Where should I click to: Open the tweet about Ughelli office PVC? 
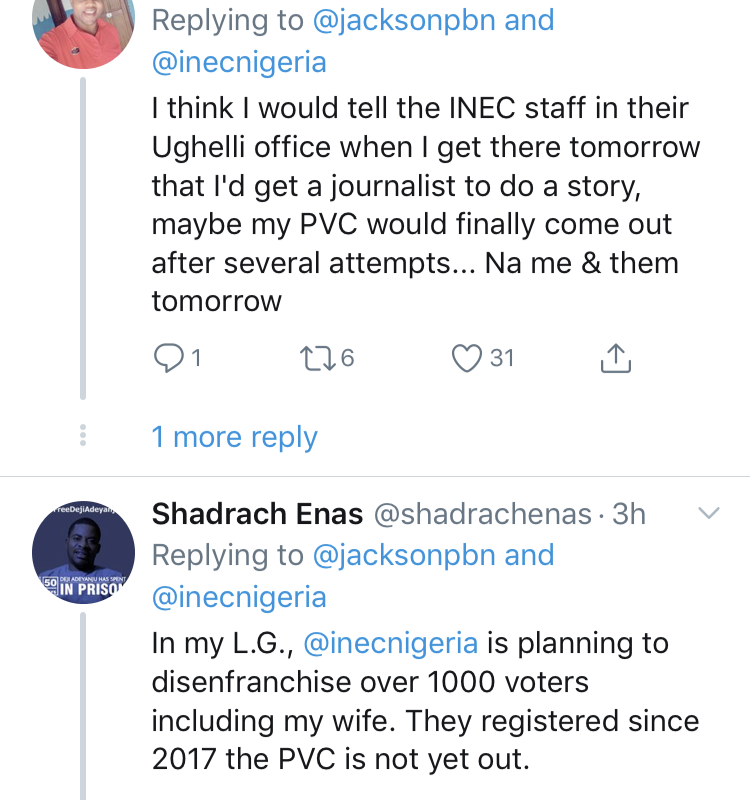pyautogui.click(x=426, y=204)
